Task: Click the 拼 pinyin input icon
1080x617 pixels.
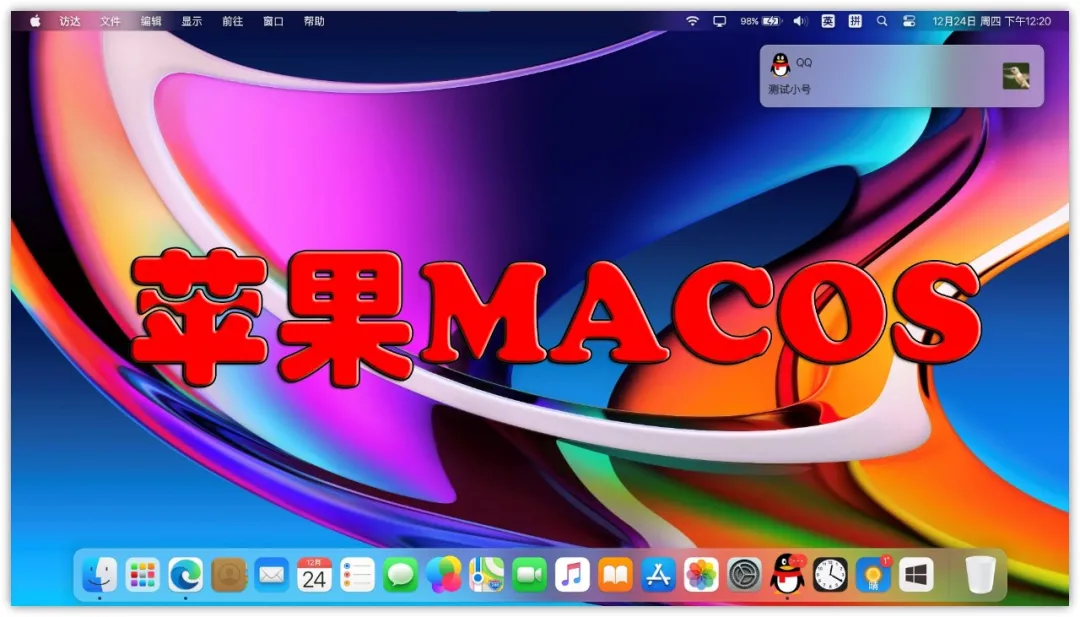Action: [x=855, y=21]
